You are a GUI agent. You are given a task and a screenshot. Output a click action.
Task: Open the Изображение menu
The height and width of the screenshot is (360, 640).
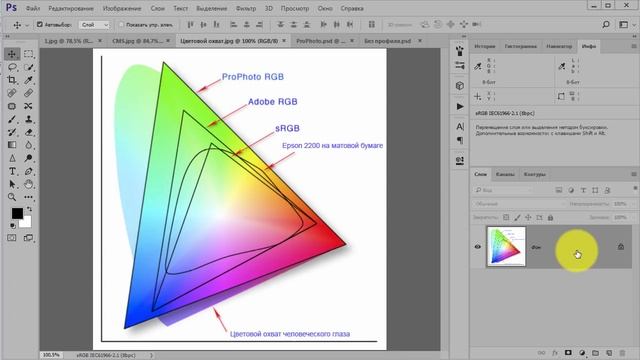122,8
